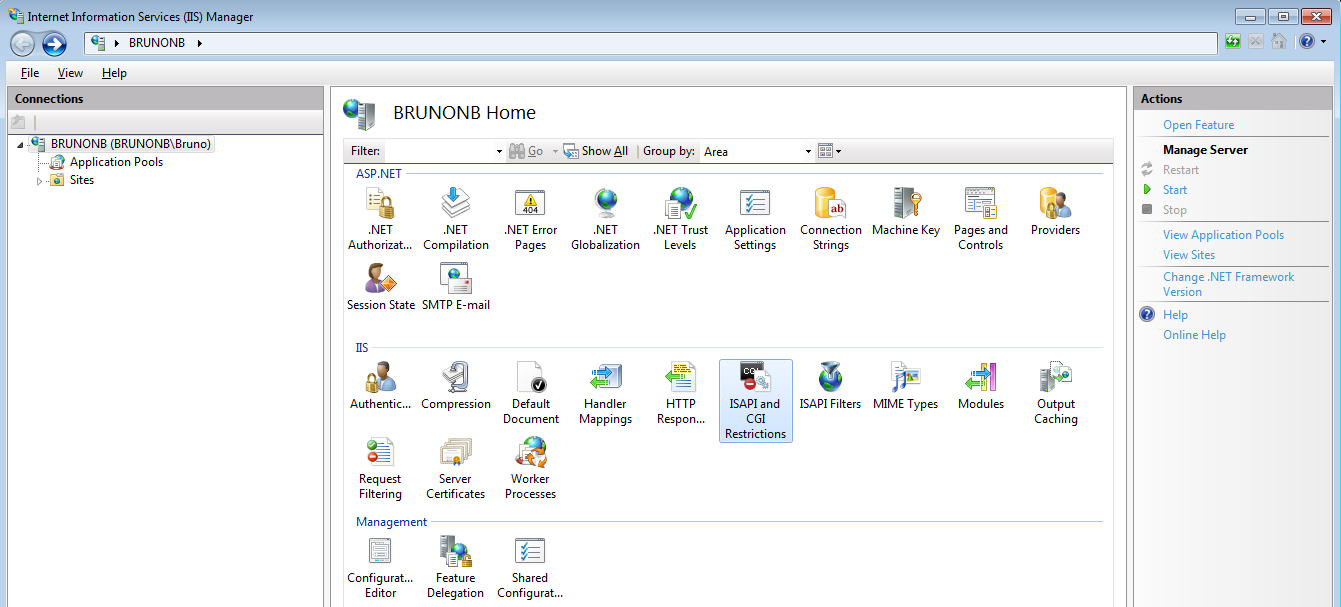Click the Back navigation arrow
The height and width of the screenshot is (607, 1341).
23,44
